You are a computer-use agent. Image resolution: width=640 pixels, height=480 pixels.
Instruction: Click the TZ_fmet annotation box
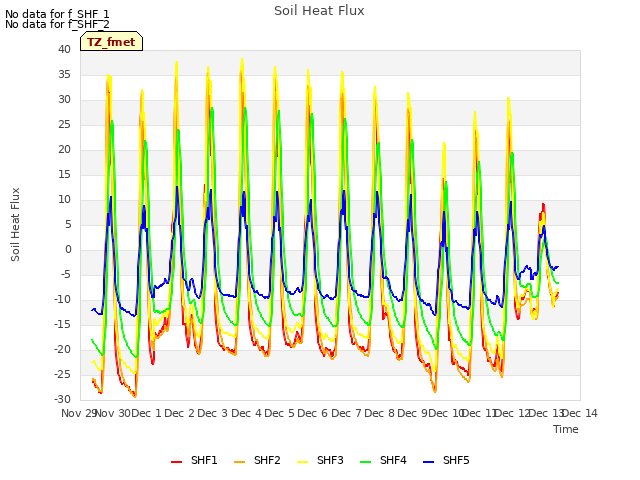(x=111, y=41)
